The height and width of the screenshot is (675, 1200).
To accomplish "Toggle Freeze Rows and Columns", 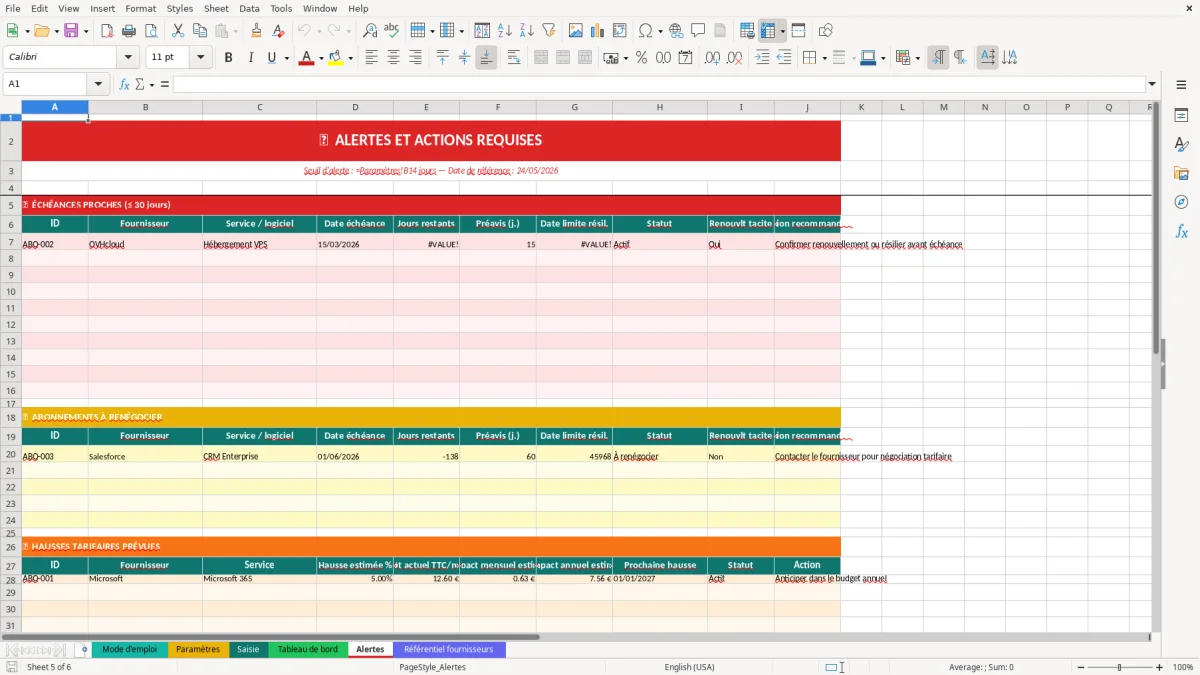I will coord(768,31).
